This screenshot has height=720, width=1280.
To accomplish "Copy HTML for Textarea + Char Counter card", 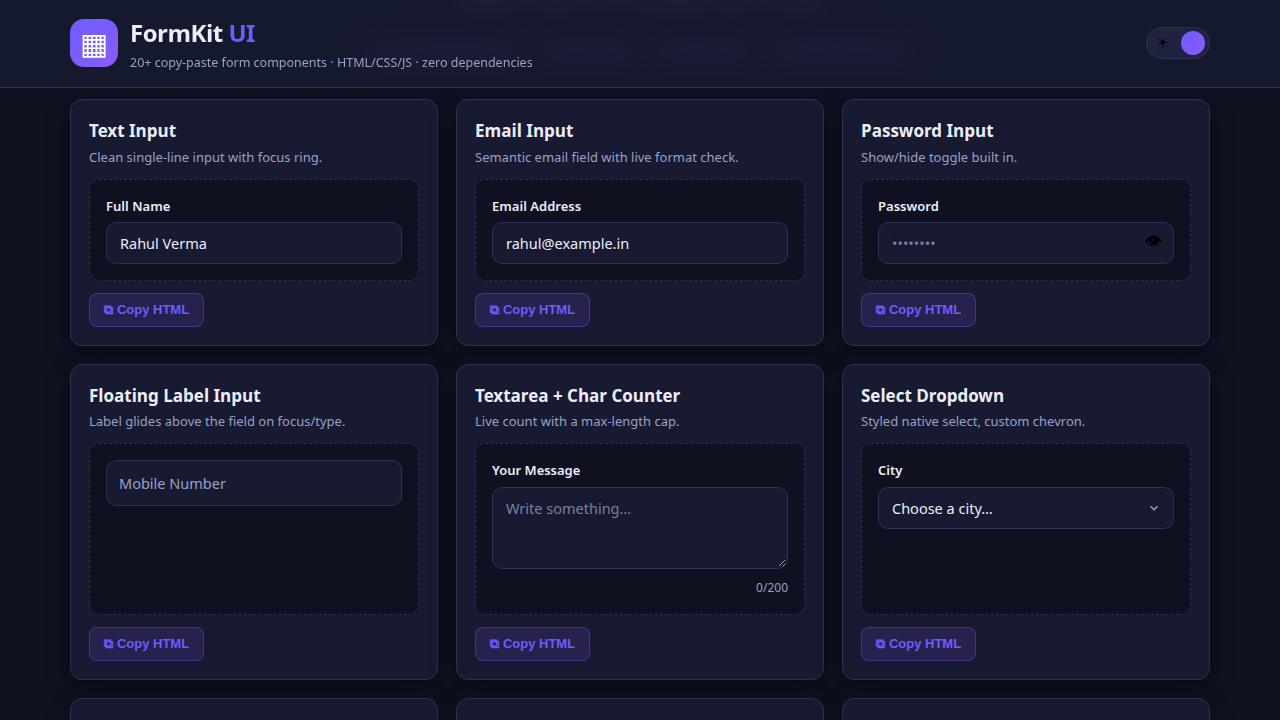I will click(x=532, y=644).
